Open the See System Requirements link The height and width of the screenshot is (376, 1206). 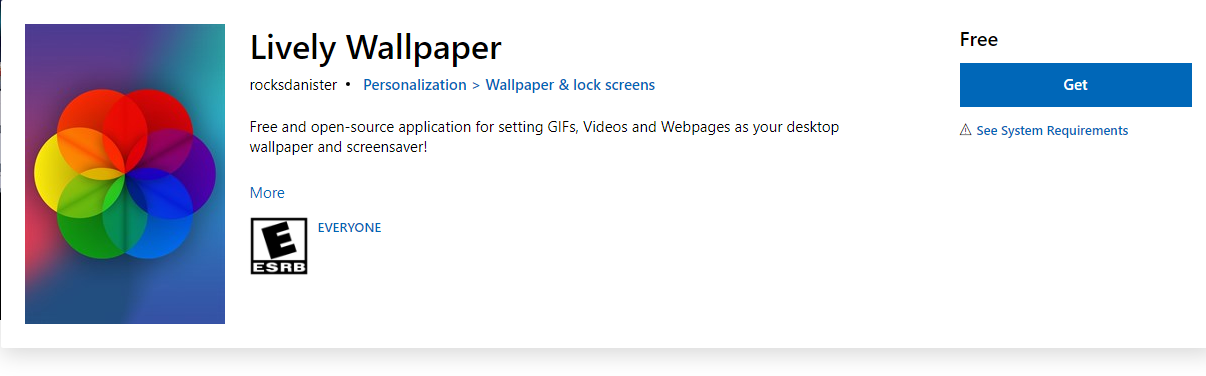[x=1052, y=131]
